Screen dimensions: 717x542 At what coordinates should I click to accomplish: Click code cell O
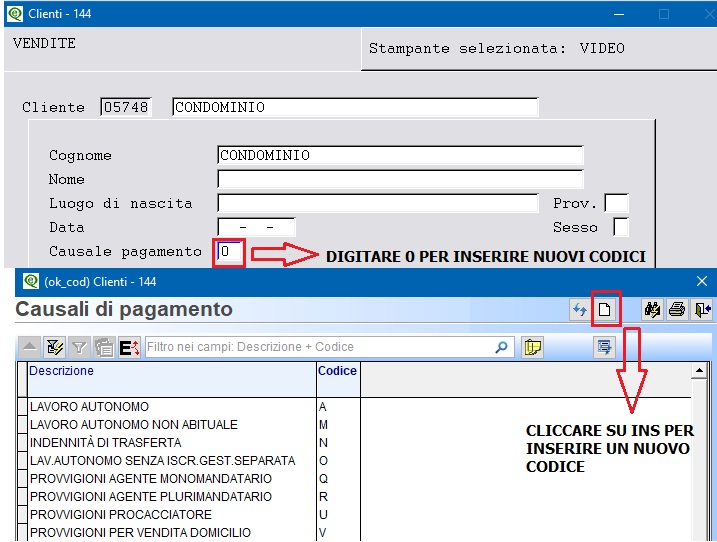(338, 461)
